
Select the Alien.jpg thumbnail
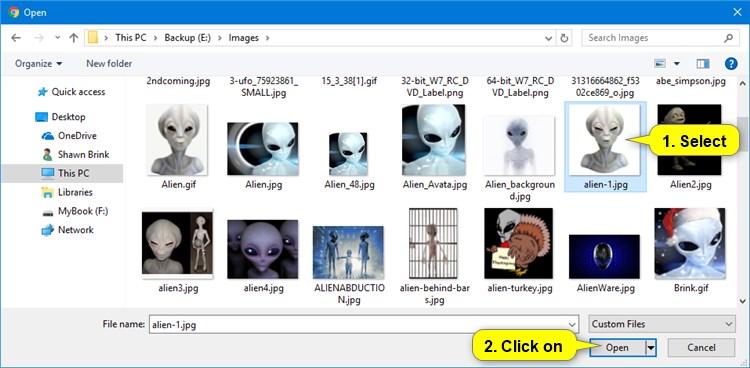[263, 149]
